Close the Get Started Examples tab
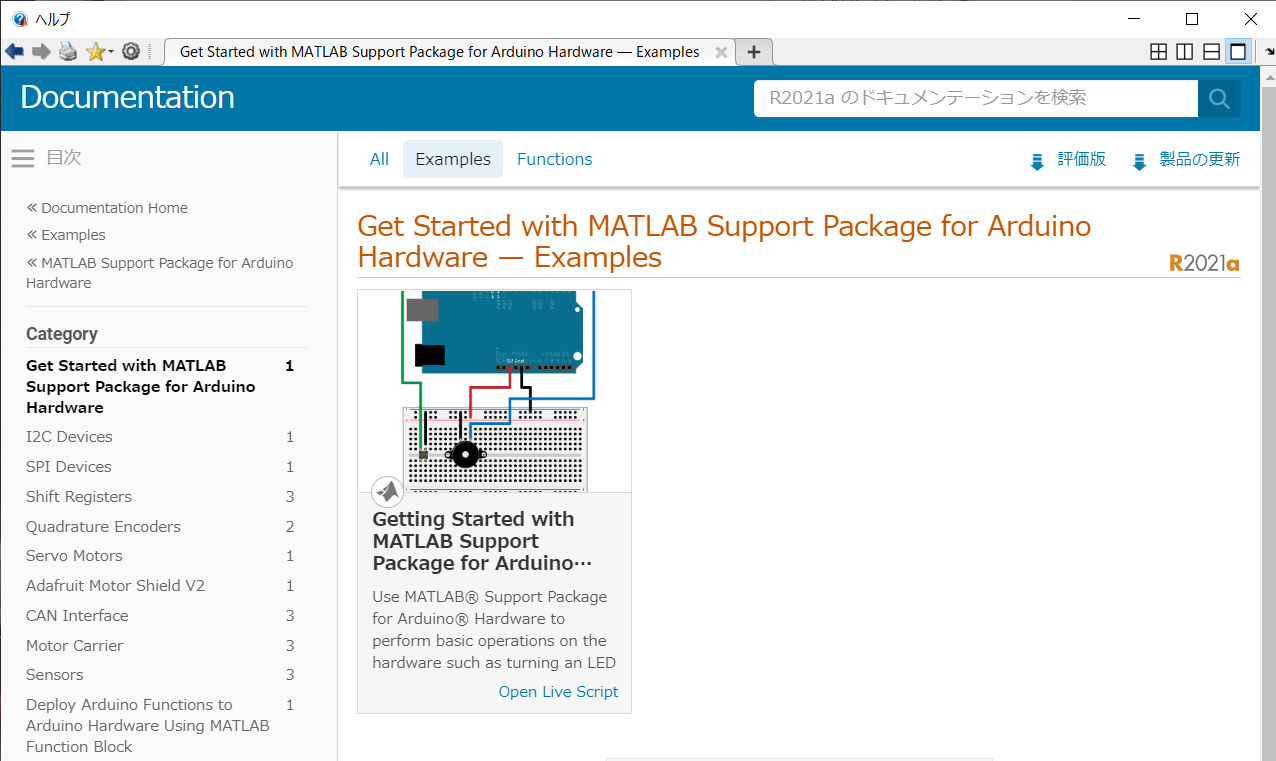This screenshot has height=761, width=1276. click(721, 52)
